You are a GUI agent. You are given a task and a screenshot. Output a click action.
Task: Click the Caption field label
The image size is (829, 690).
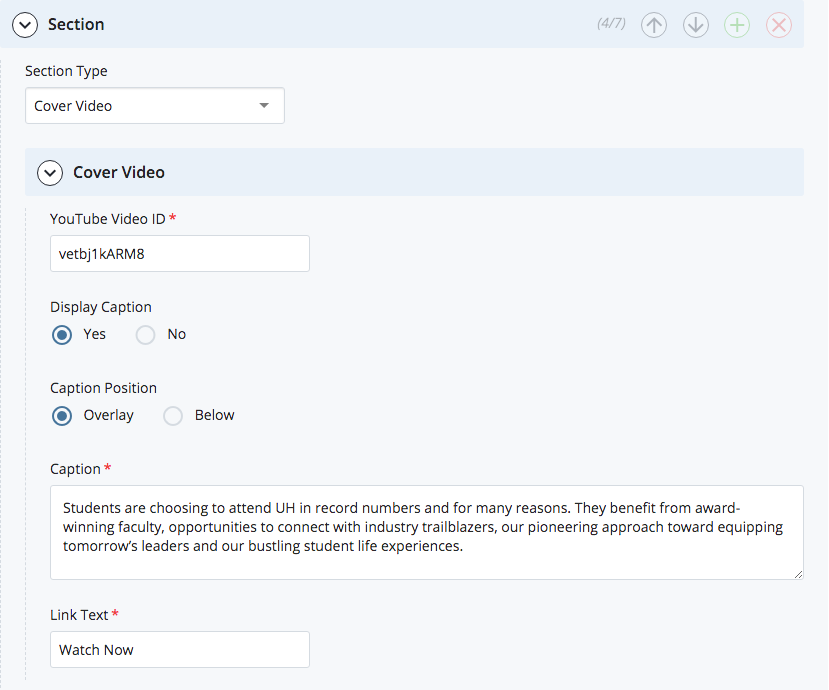(x=75, y=469)
